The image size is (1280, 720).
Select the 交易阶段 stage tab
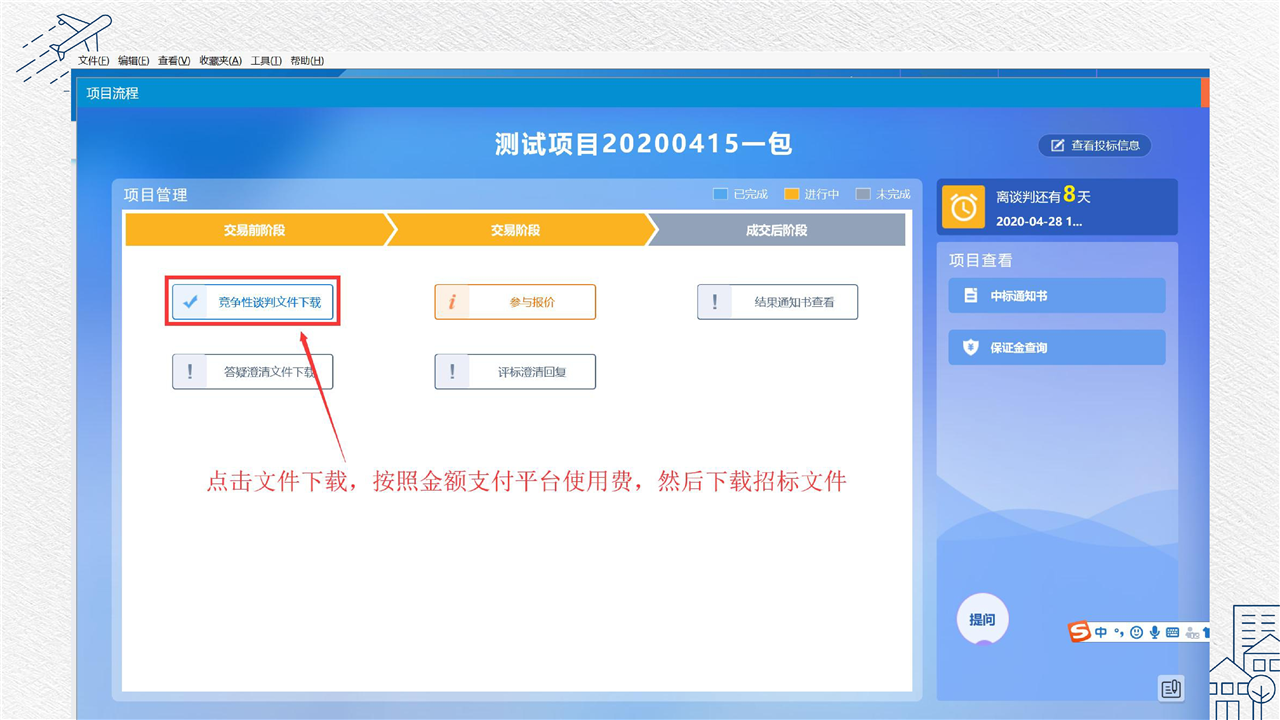[515, 230]
